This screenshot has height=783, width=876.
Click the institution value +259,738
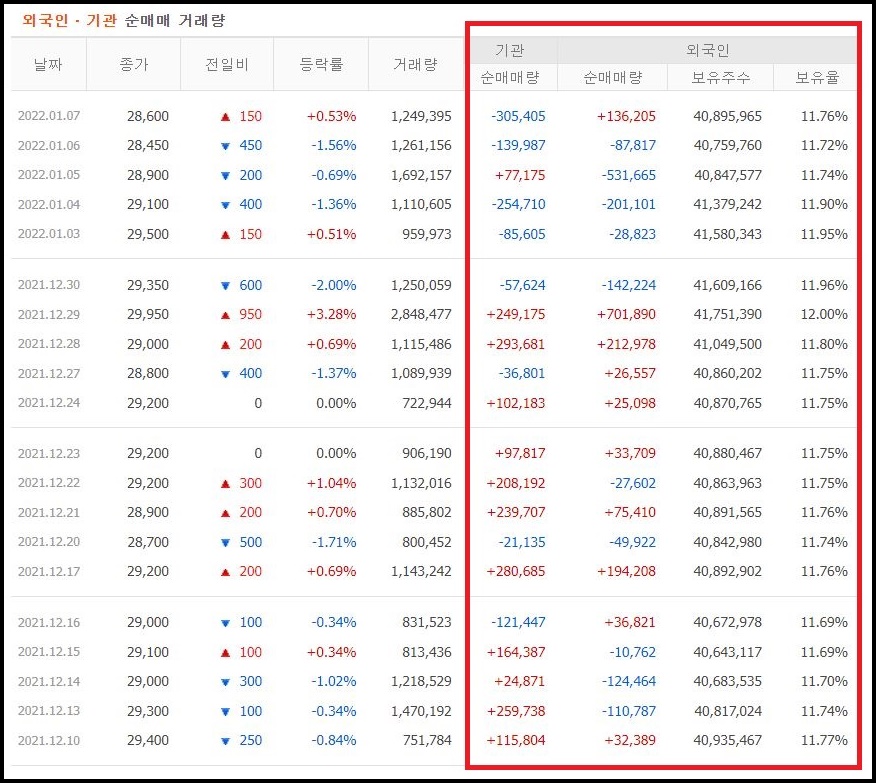coord(516,711)
